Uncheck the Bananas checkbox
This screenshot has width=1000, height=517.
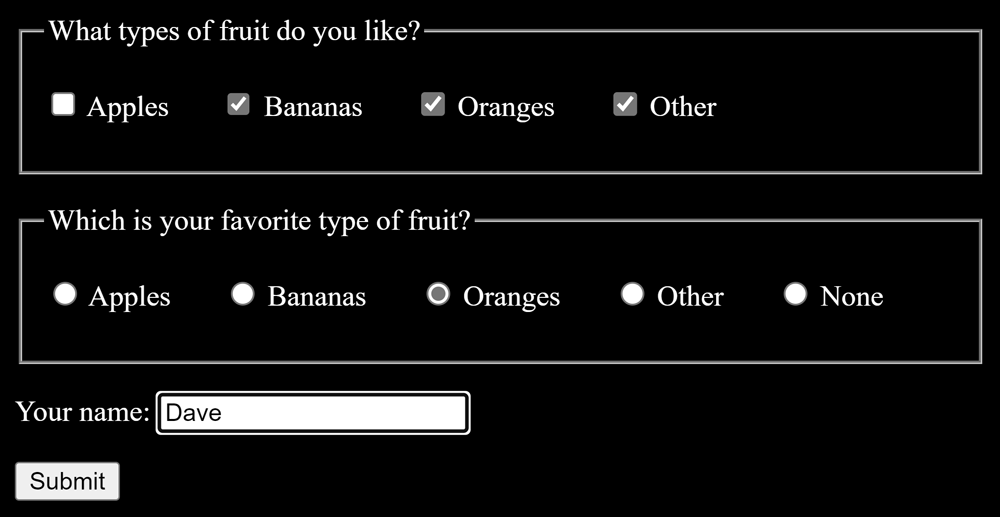tap(238, 105)
